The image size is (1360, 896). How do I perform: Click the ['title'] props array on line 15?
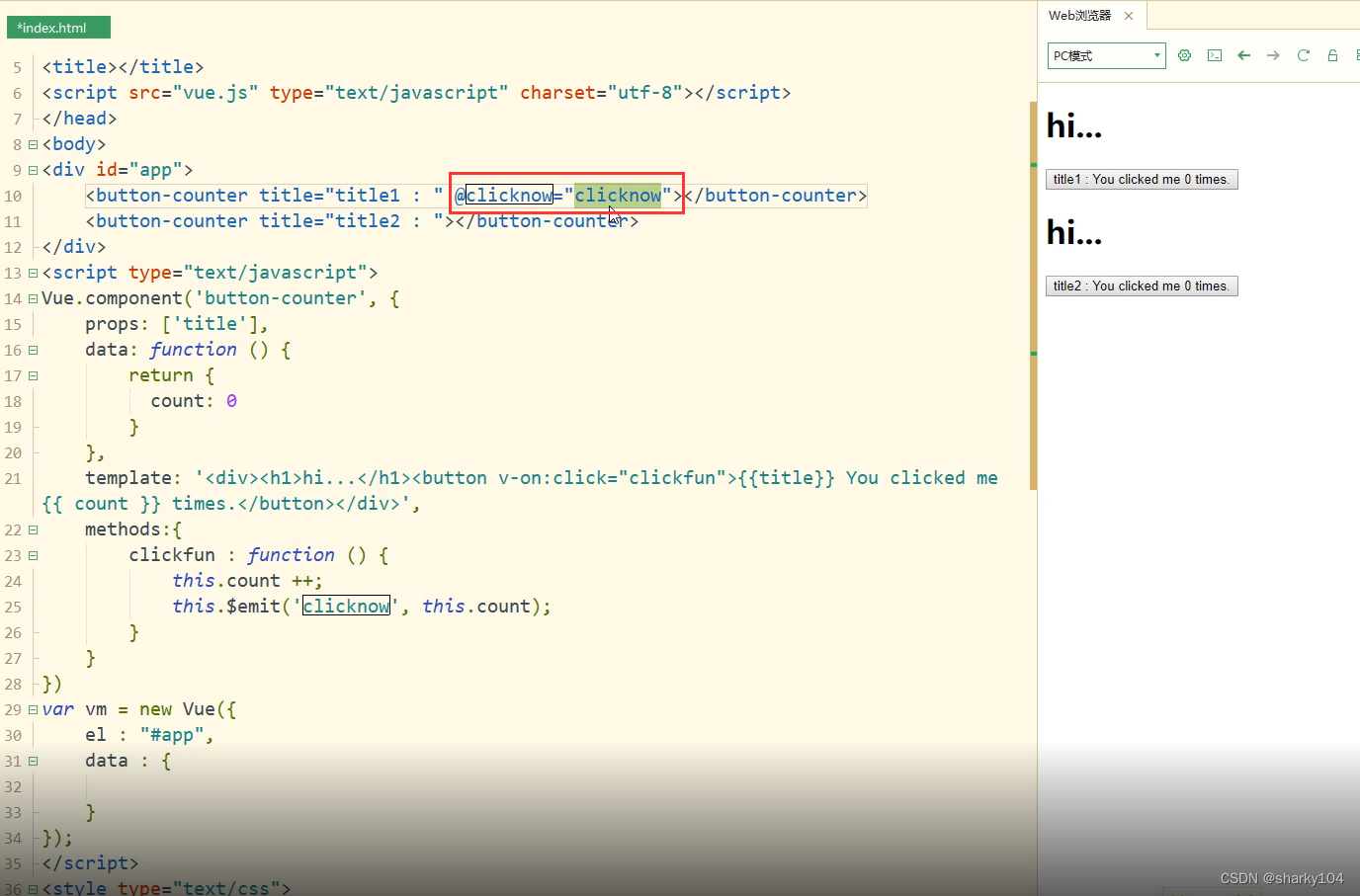pos(210,324)
